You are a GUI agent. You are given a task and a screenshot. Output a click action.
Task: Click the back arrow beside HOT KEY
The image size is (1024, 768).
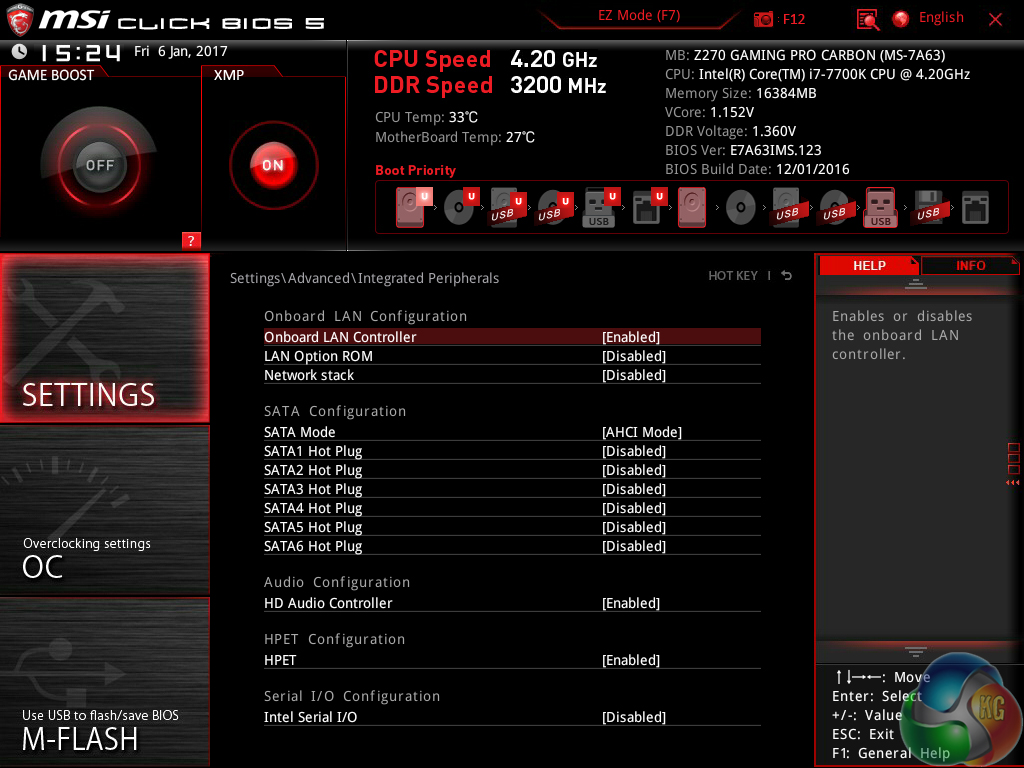[x=787, y=276]
